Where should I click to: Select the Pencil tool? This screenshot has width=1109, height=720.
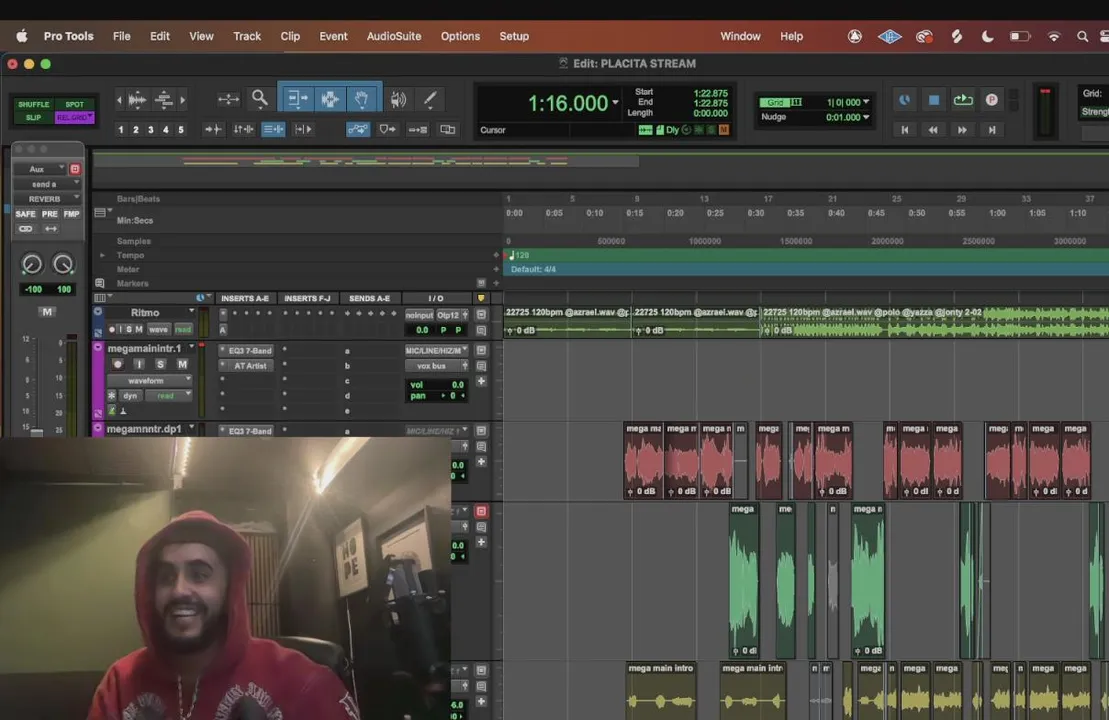pos(430,99)
